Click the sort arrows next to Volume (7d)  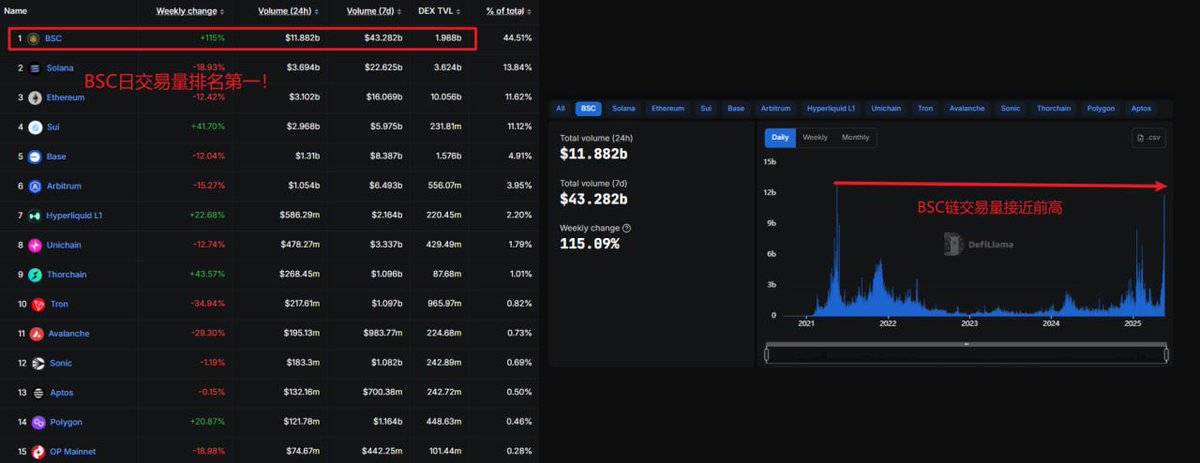400,11
